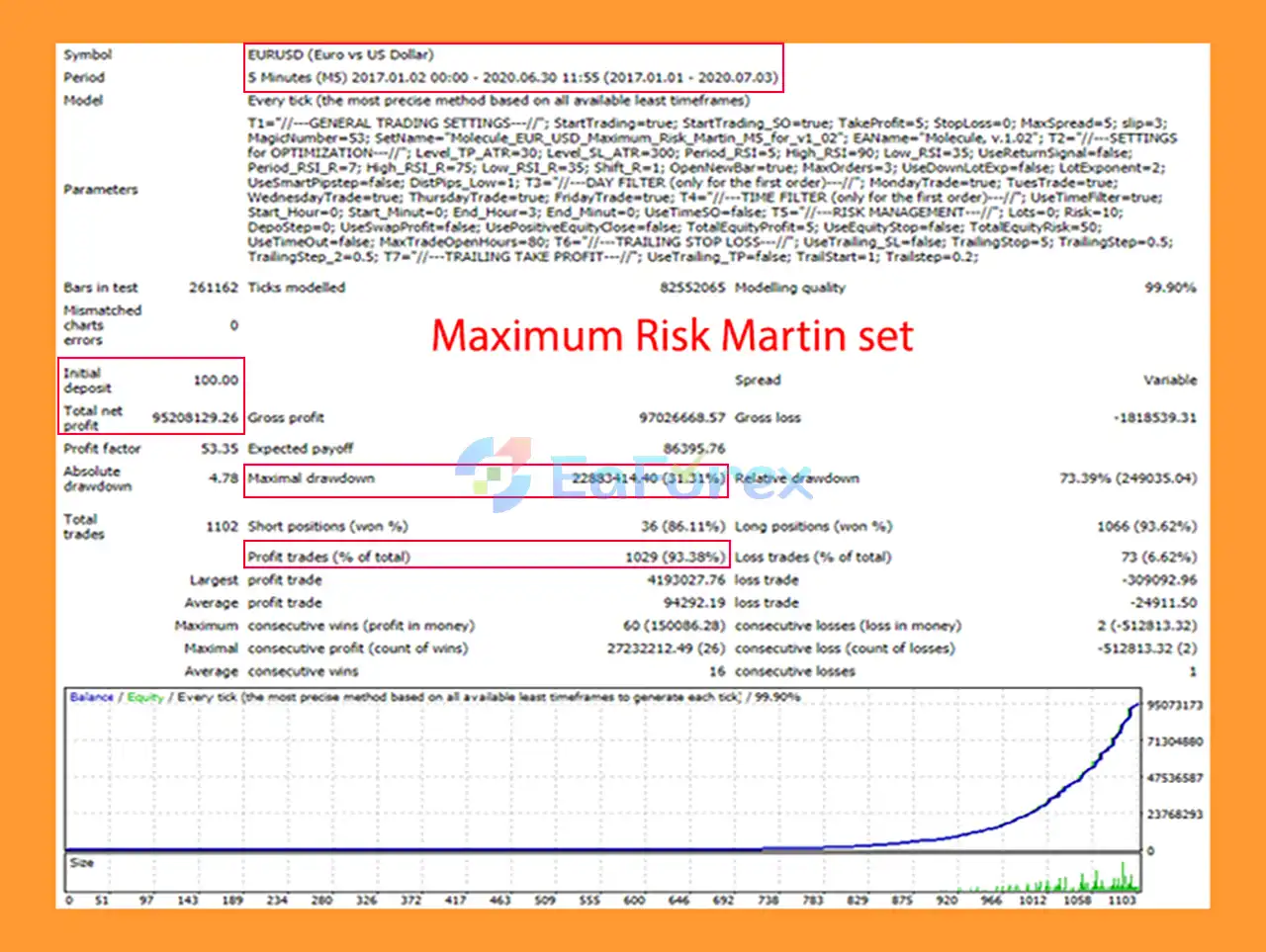Click the red 'Maximum Risk Martin set' heading
This screenshot has width=1266, height=952.
click(x=672, y=336)
